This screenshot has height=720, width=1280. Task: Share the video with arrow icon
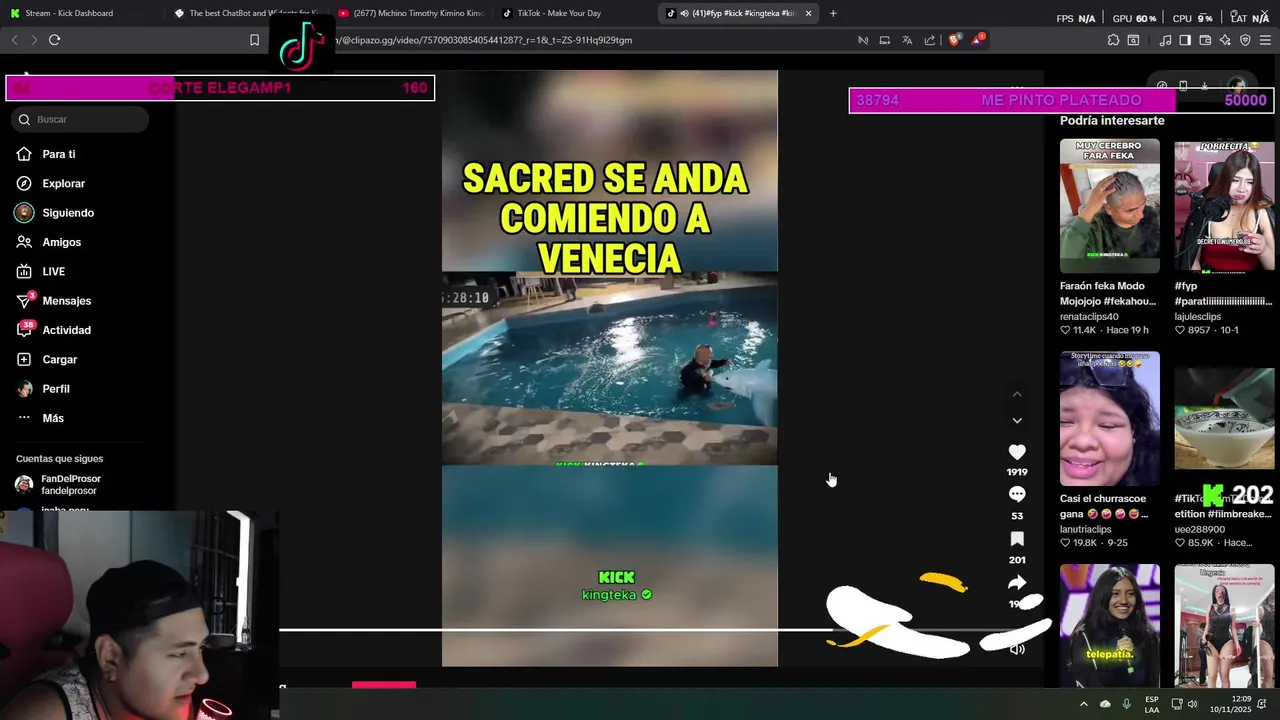coord(1017,583)
